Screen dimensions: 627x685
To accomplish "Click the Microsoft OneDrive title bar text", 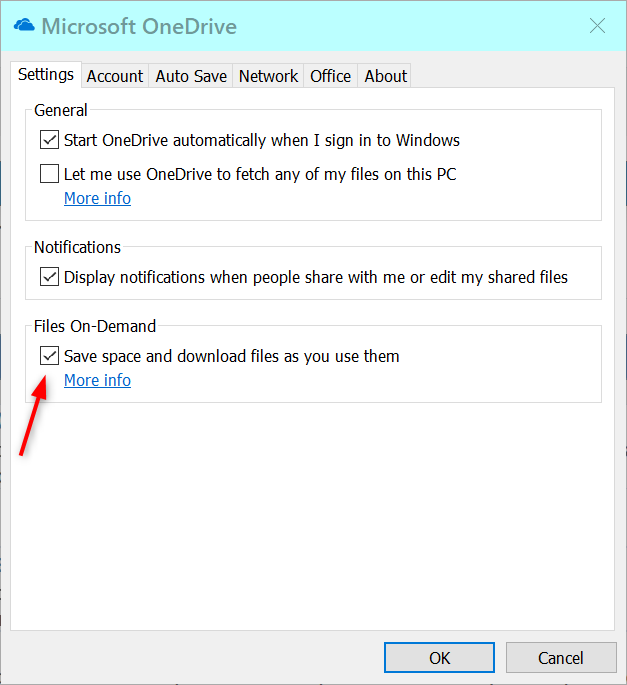I will [139, 26].
